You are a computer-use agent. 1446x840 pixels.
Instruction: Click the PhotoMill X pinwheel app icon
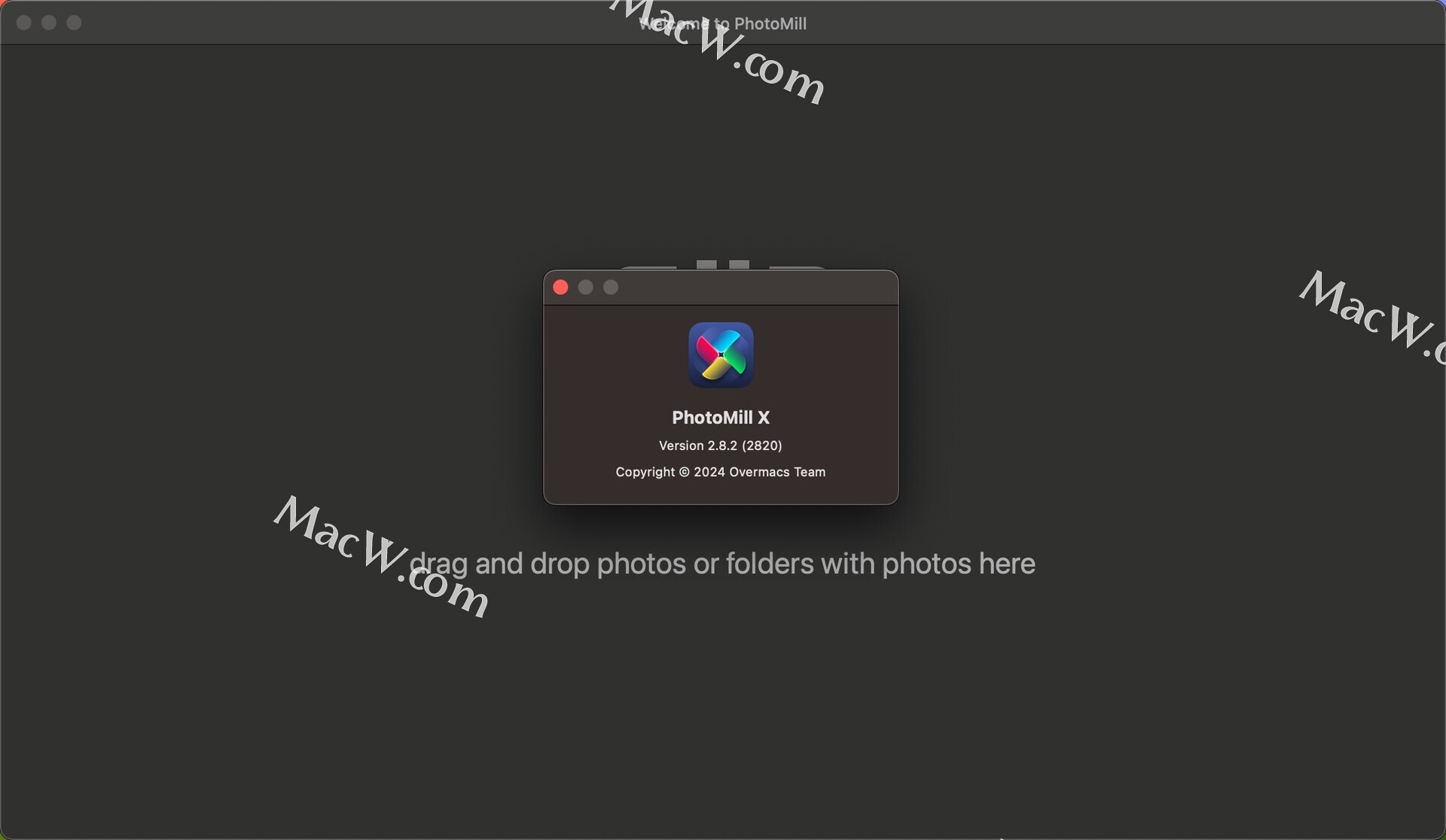tap(721, 355)
